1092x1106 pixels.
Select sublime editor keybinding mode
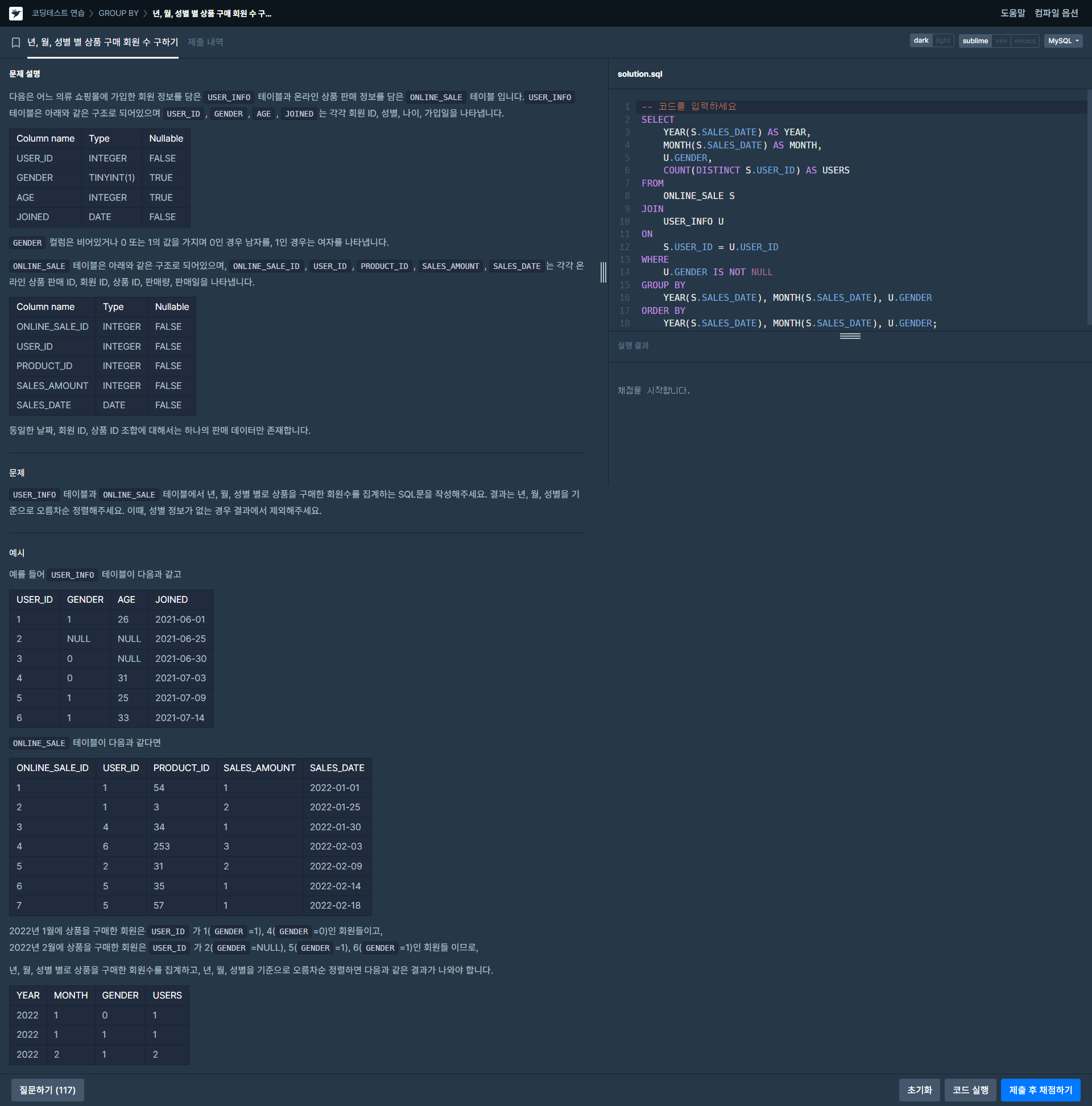(975, 40)
